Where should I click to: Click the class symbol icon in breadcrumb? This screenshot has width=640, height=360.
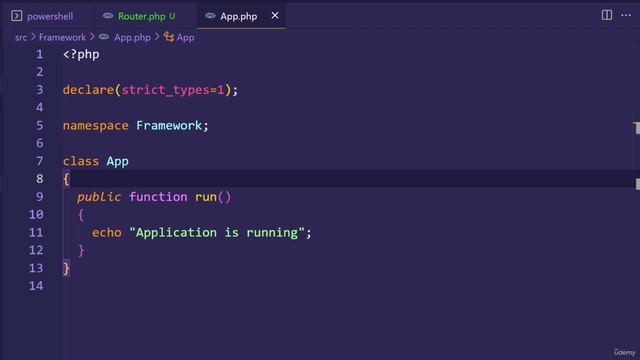[x=169, y=37]
